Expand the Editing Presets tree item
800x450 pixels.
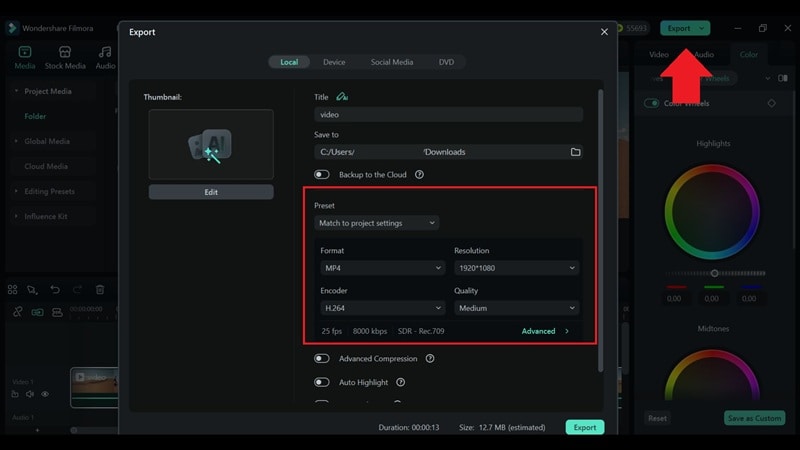click(16, 191)
